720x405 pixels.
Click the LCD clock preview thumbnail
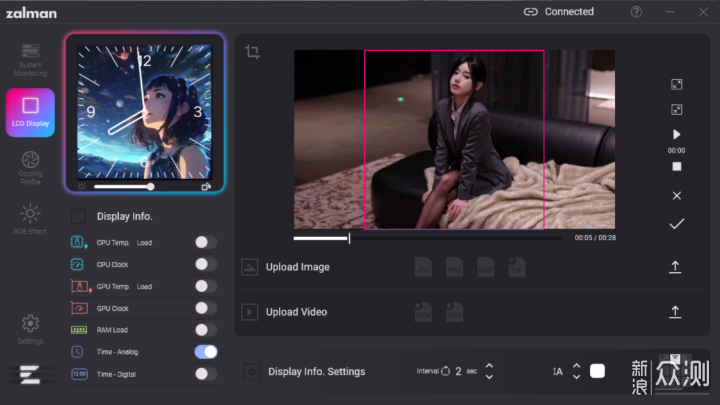tap(144, 112)
